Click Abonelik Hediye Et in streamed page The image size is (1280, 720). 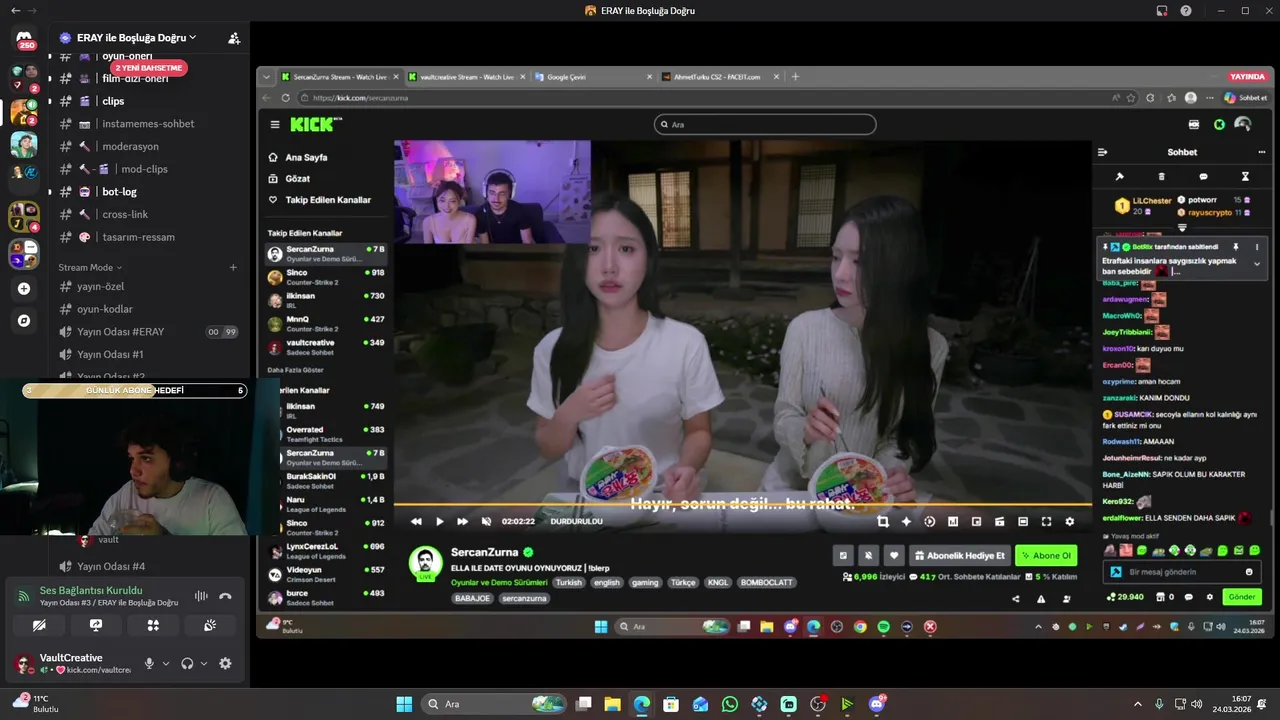960,555
